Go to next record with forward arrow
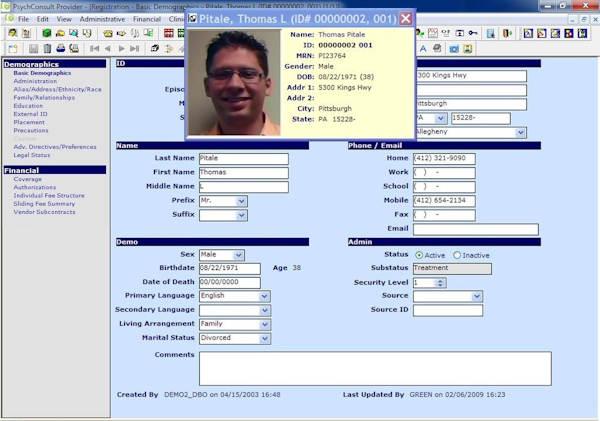This screenshot has height=421, width=600. pyautogui.click(x=121, y=48)
